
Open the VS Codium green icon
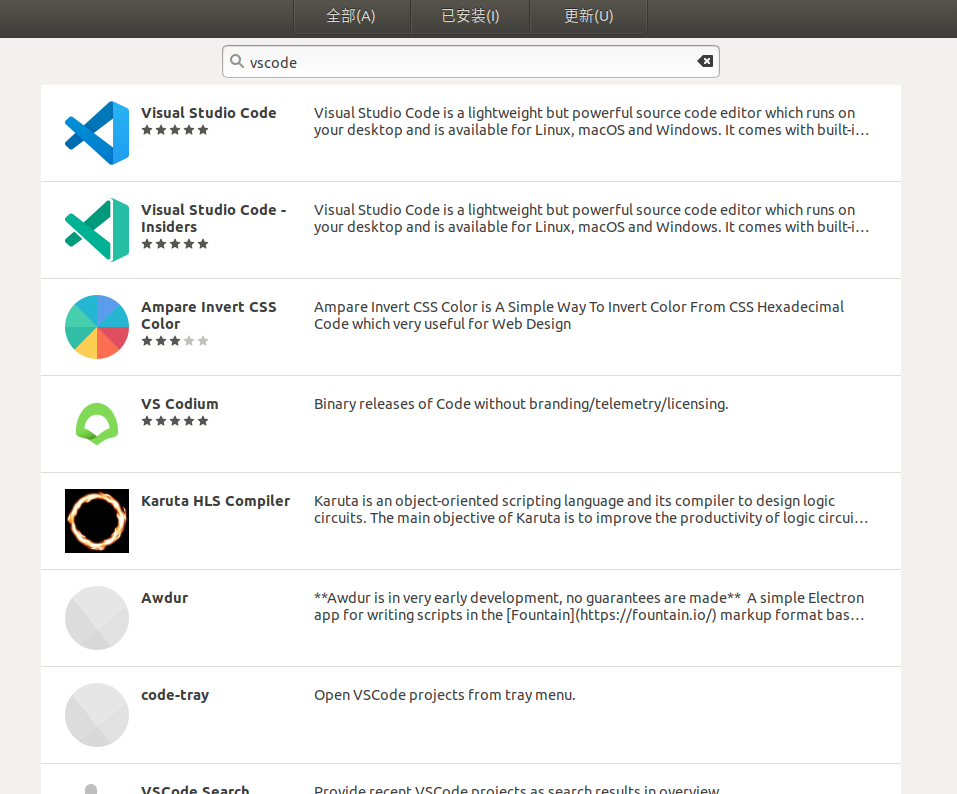[97, 424]
